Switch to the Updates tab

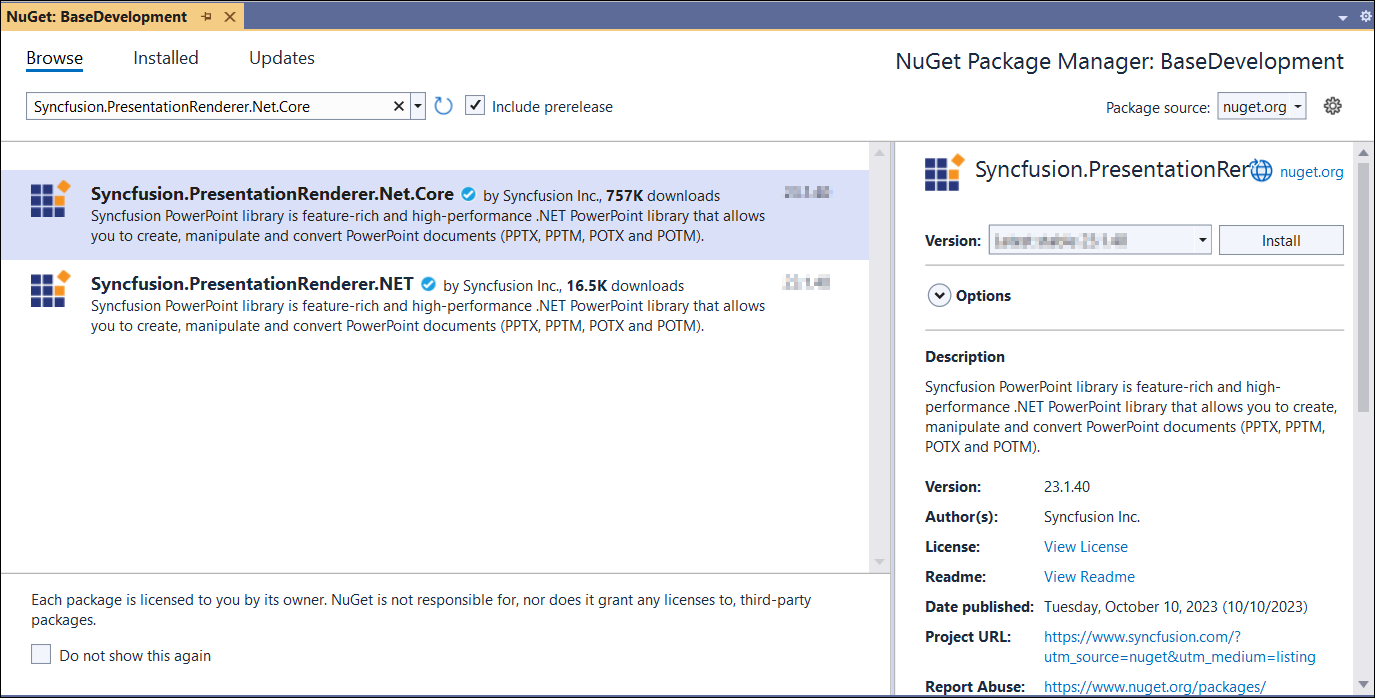282,58
